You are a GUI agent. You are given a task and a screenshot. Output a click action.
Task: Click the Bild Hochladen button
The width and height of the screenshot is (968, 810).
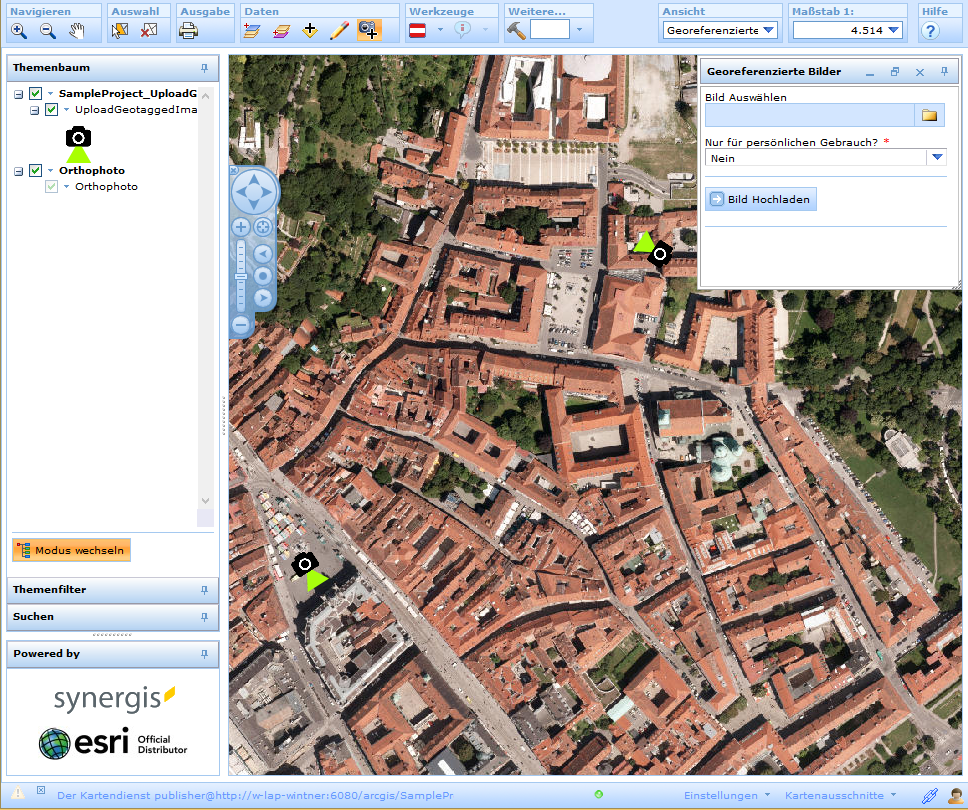pyautogui.click(x=760, y=198)
